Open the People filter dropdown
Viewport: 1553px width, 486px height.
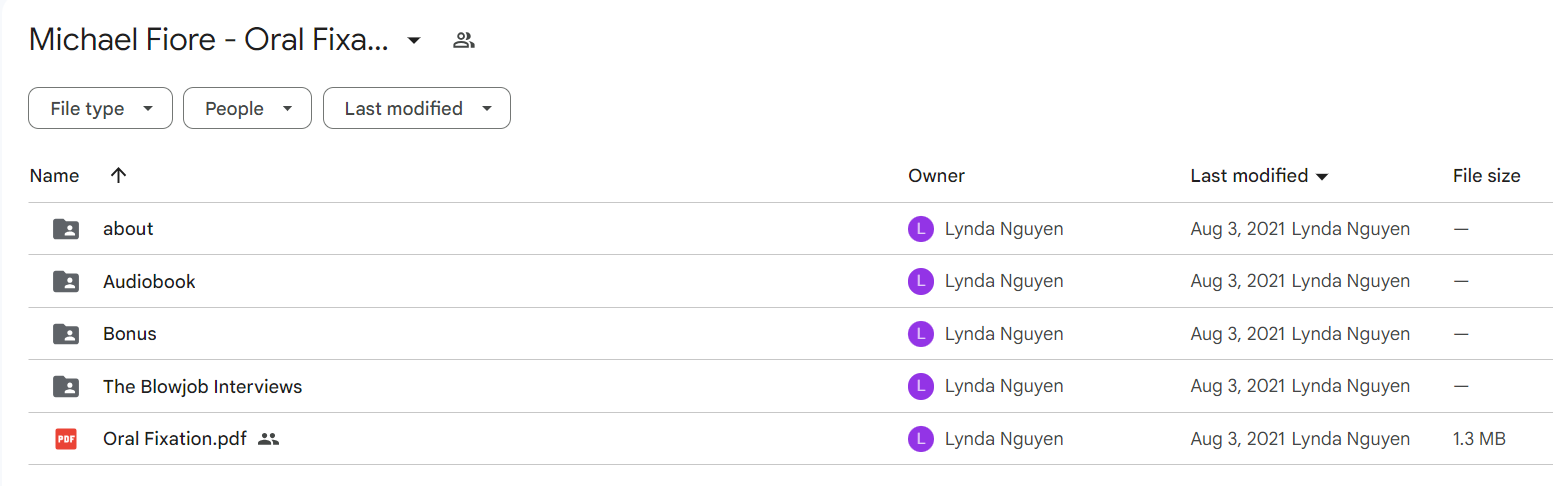point(247,108)
